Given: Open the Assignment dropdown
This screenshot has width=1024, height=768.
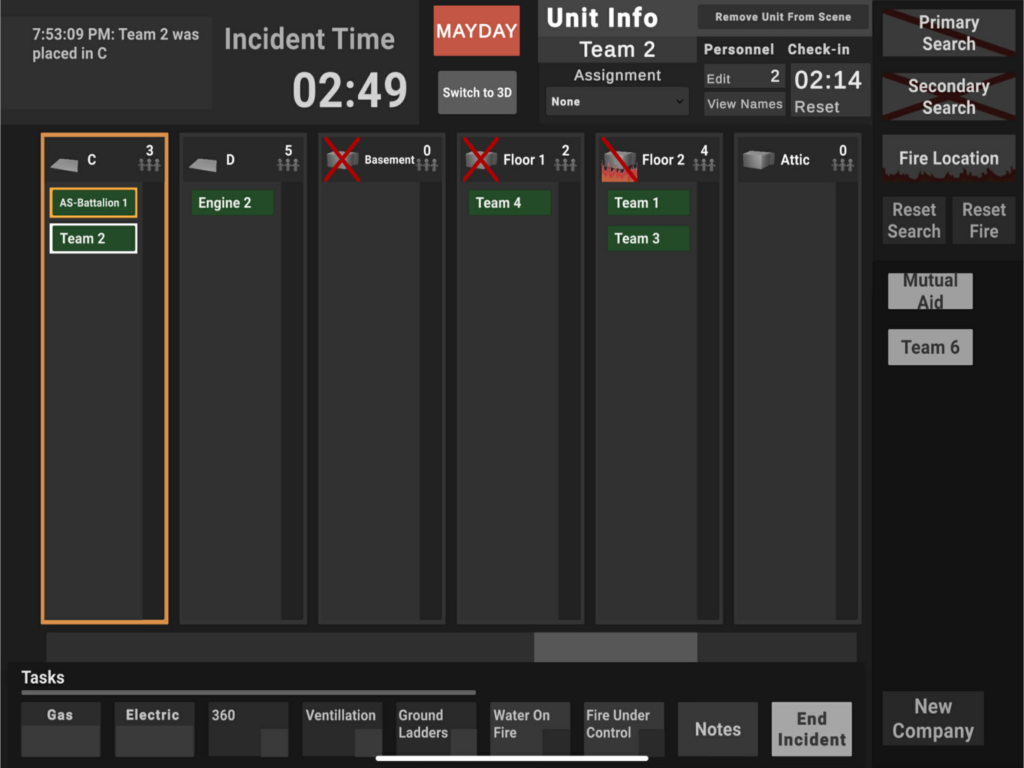Looking at the screenshot, I should click(617, 101).
